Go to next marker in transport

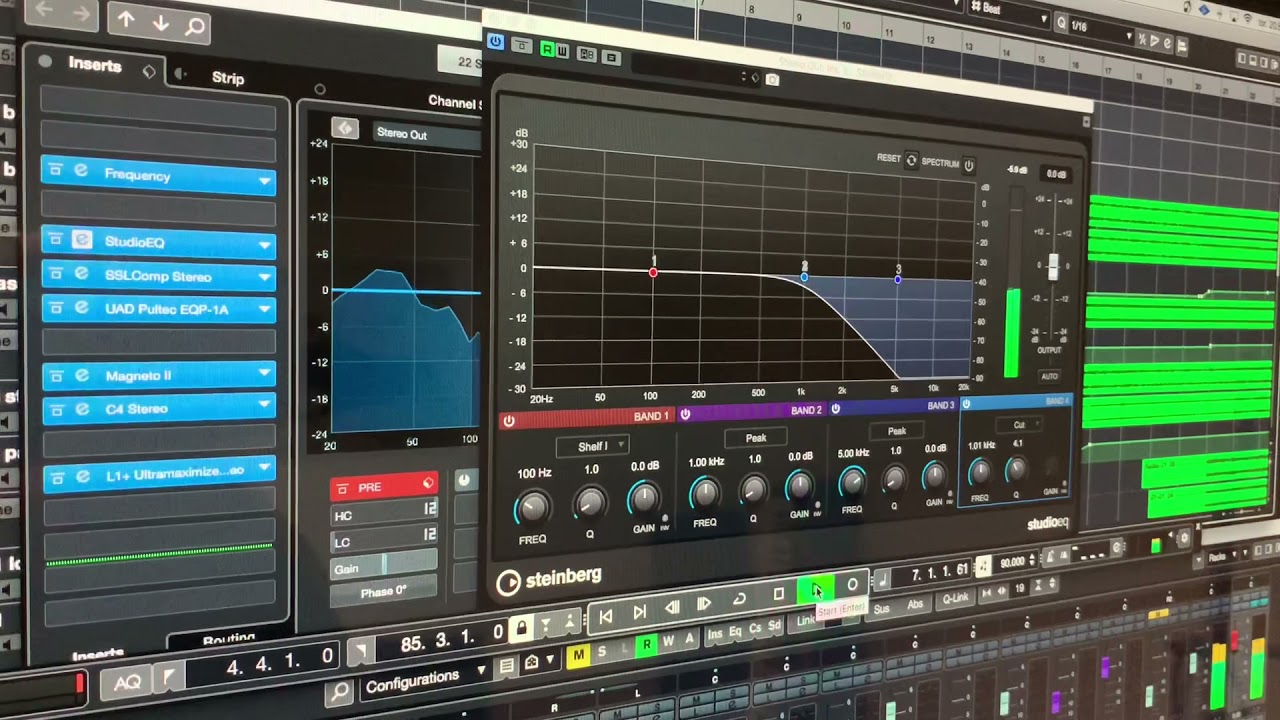pos(640,612)
